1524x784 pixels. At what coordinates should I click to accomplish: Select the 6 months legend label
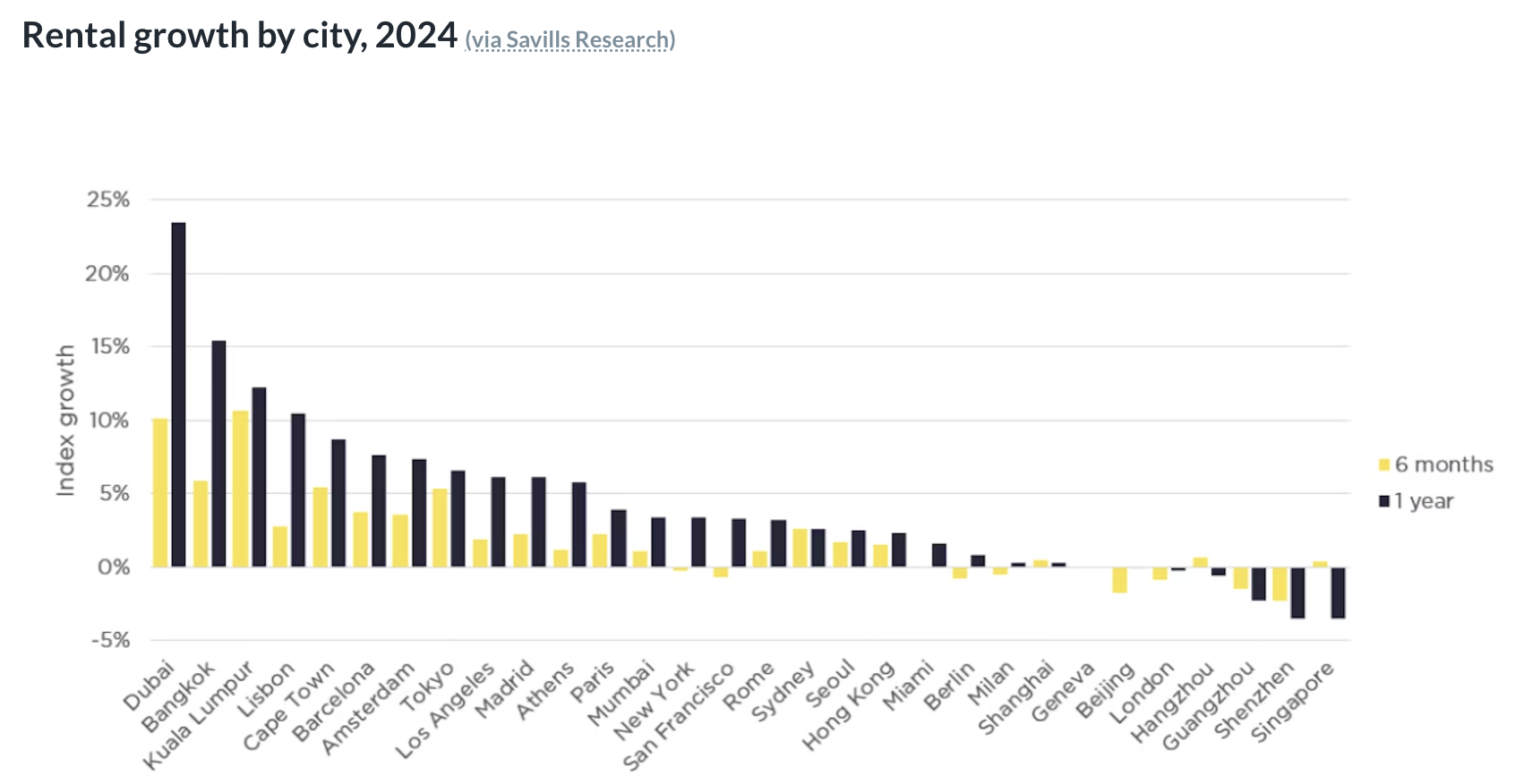tap(1443, 464)
